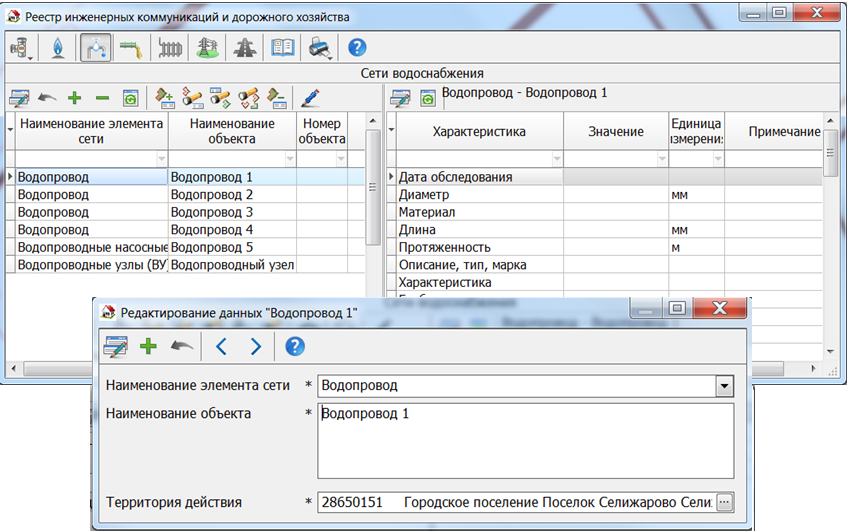Open help in main toolbar
Image resolution: width=848 pixels, height=531 pixels.
[357, 48]
